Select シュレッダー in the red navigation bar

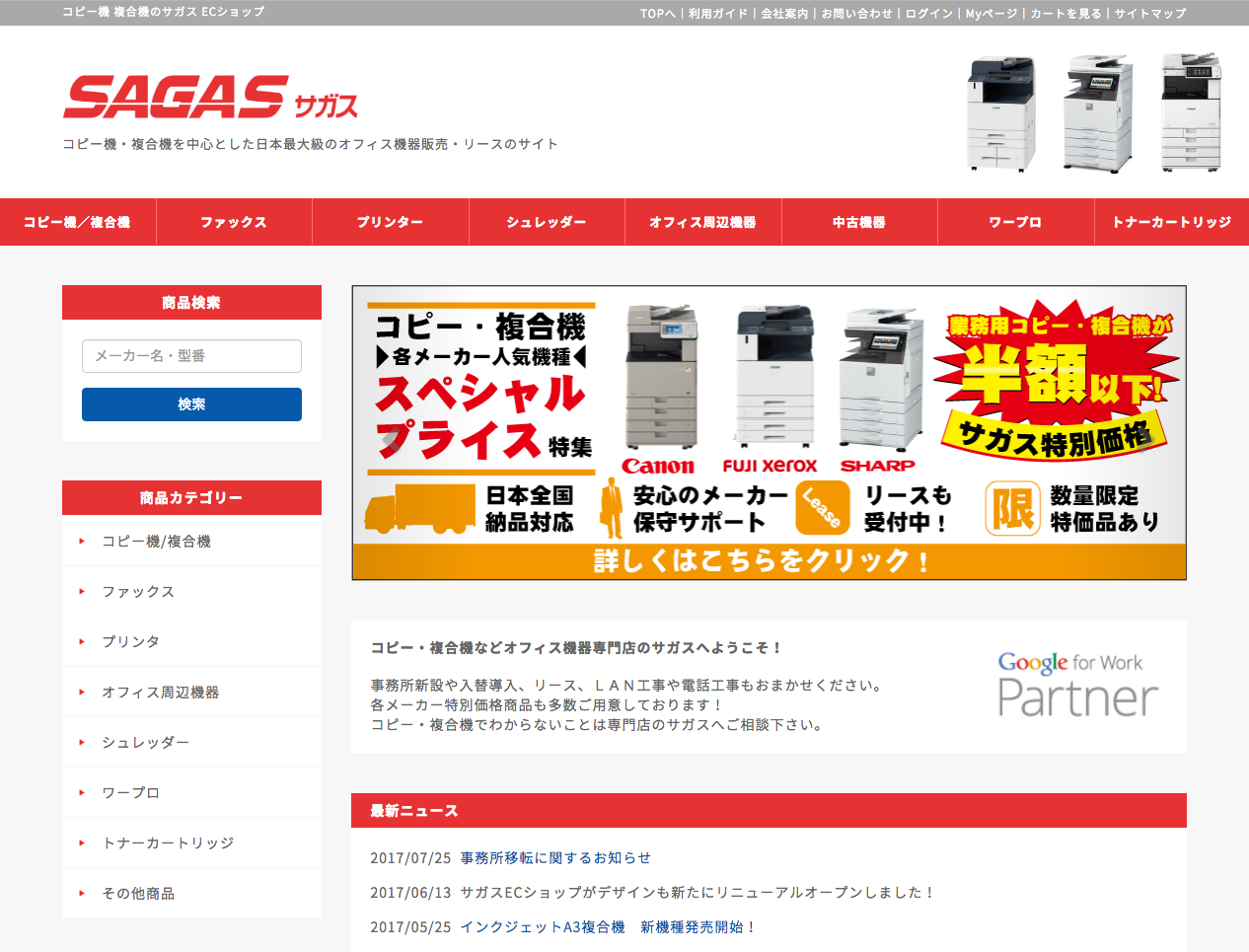tap(547, 222)
